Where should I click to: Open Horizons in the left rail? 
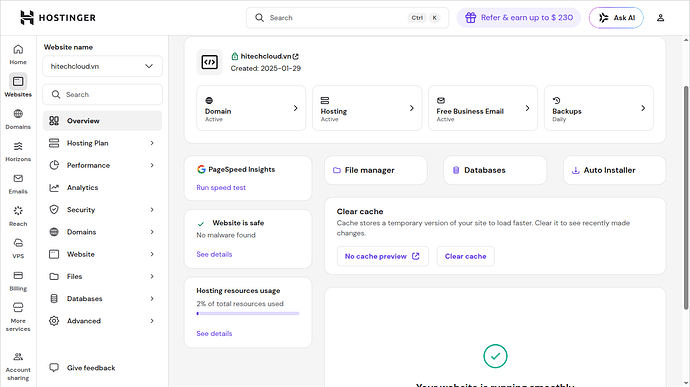18,152
